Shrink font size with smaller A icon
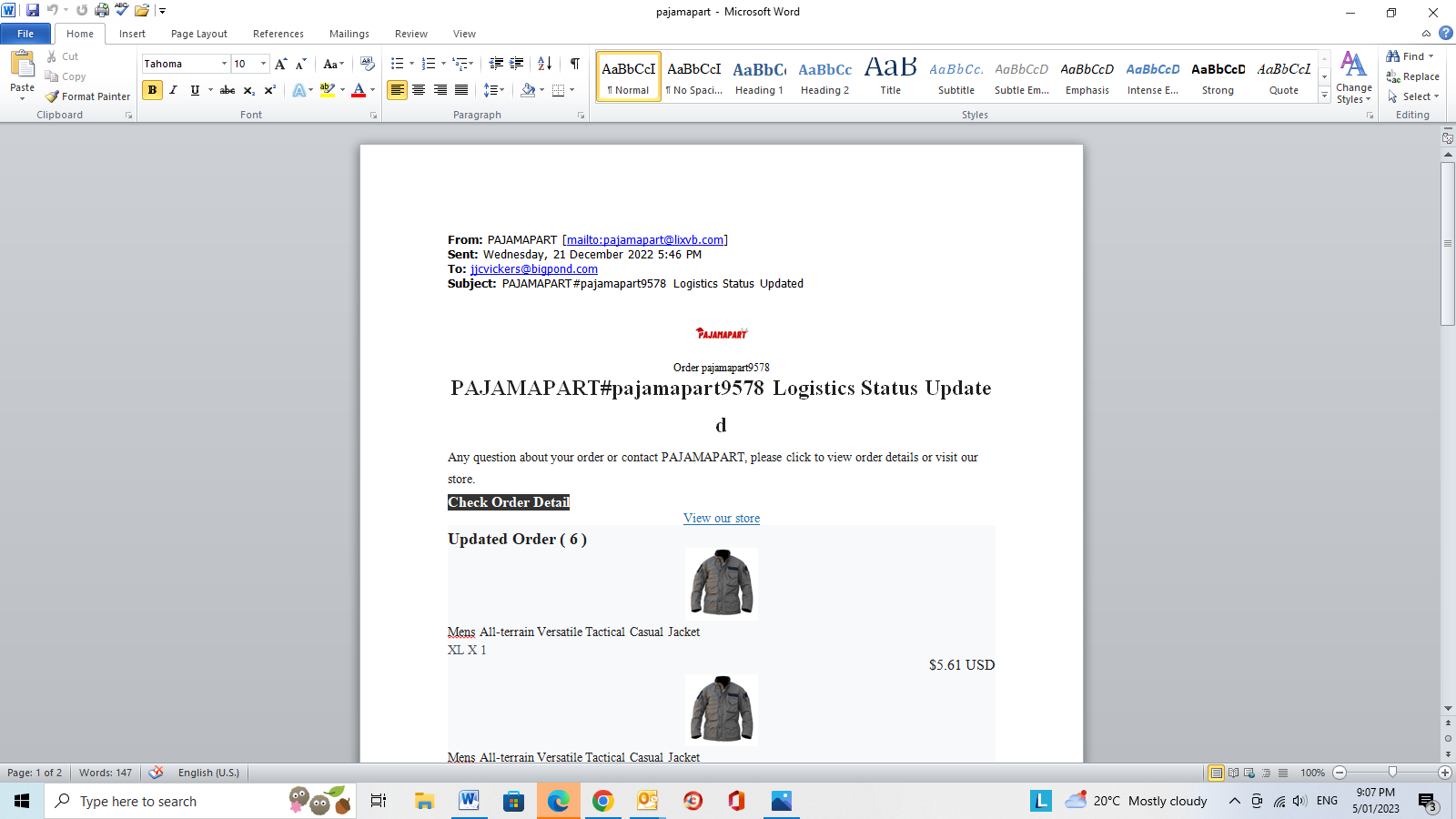 [300, 64]
